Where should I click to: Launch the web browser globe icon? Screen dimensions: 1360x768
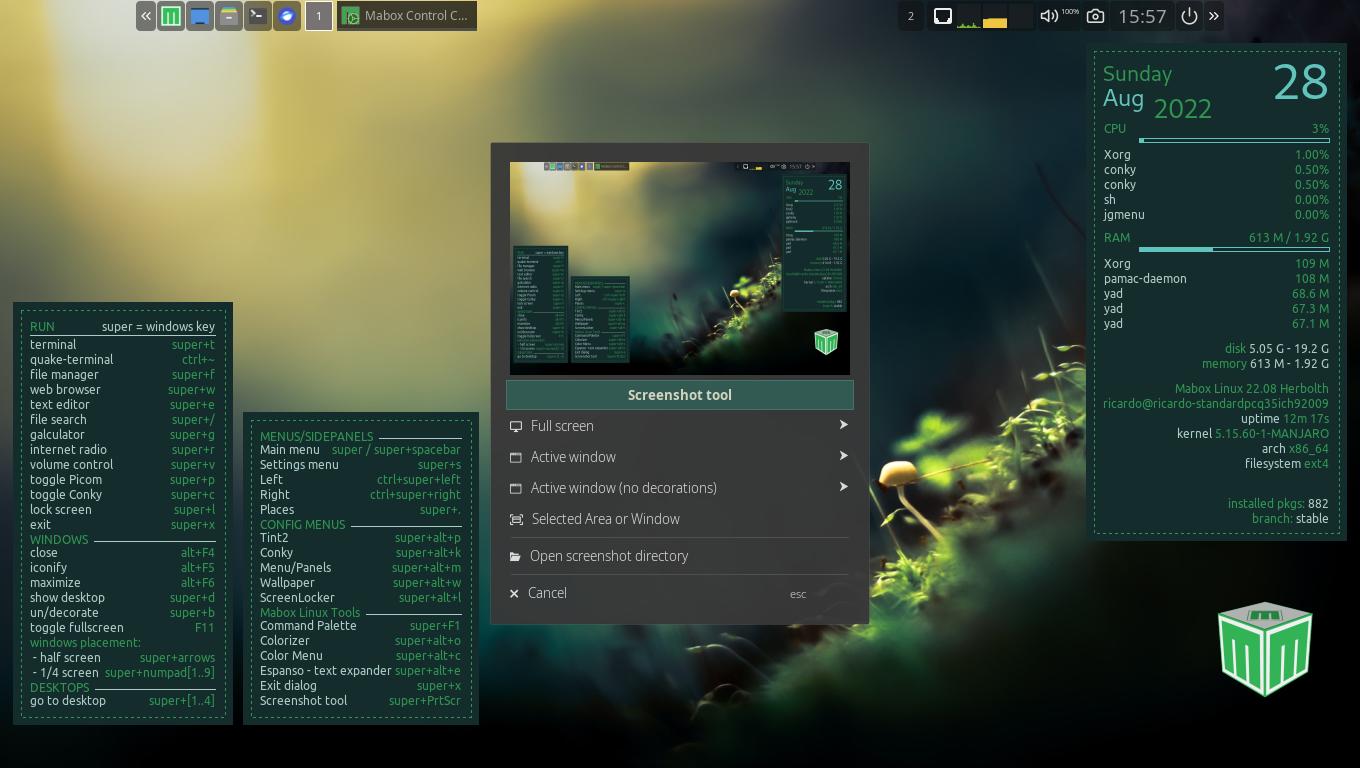(287, 16)
